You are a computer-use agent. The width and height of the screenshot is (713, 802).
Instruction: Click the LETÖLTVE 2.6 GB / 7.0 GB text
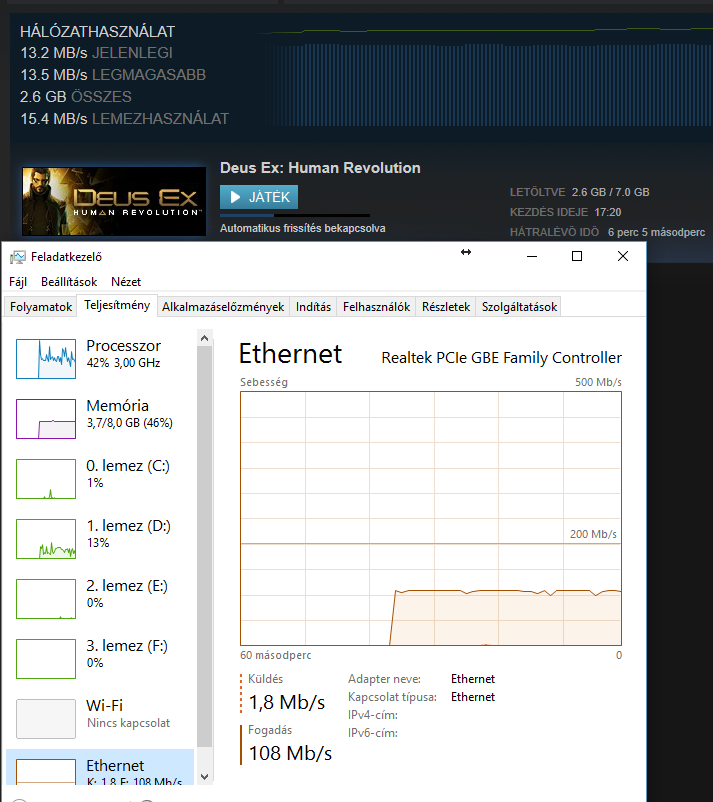point(580,192)
